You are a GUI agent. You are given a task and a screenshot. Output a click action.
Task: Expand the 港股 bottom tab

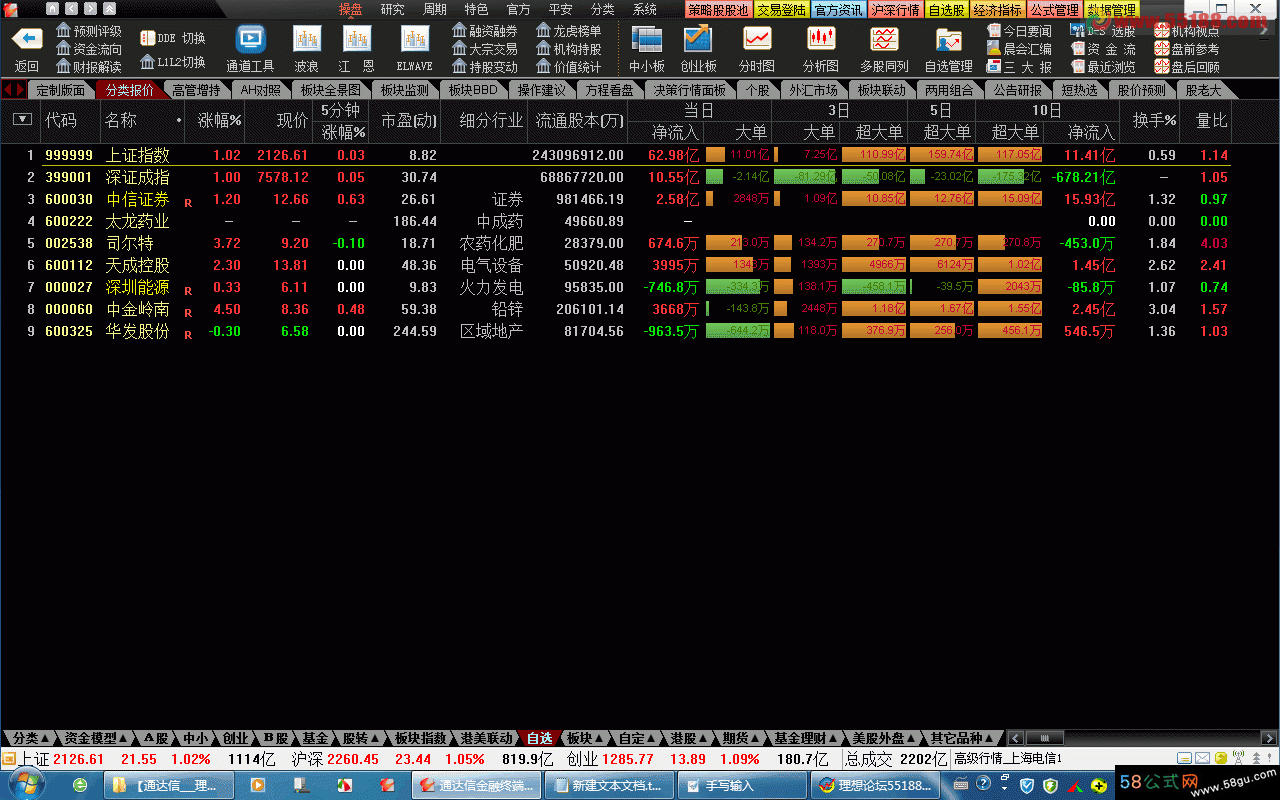click(689, 738)
